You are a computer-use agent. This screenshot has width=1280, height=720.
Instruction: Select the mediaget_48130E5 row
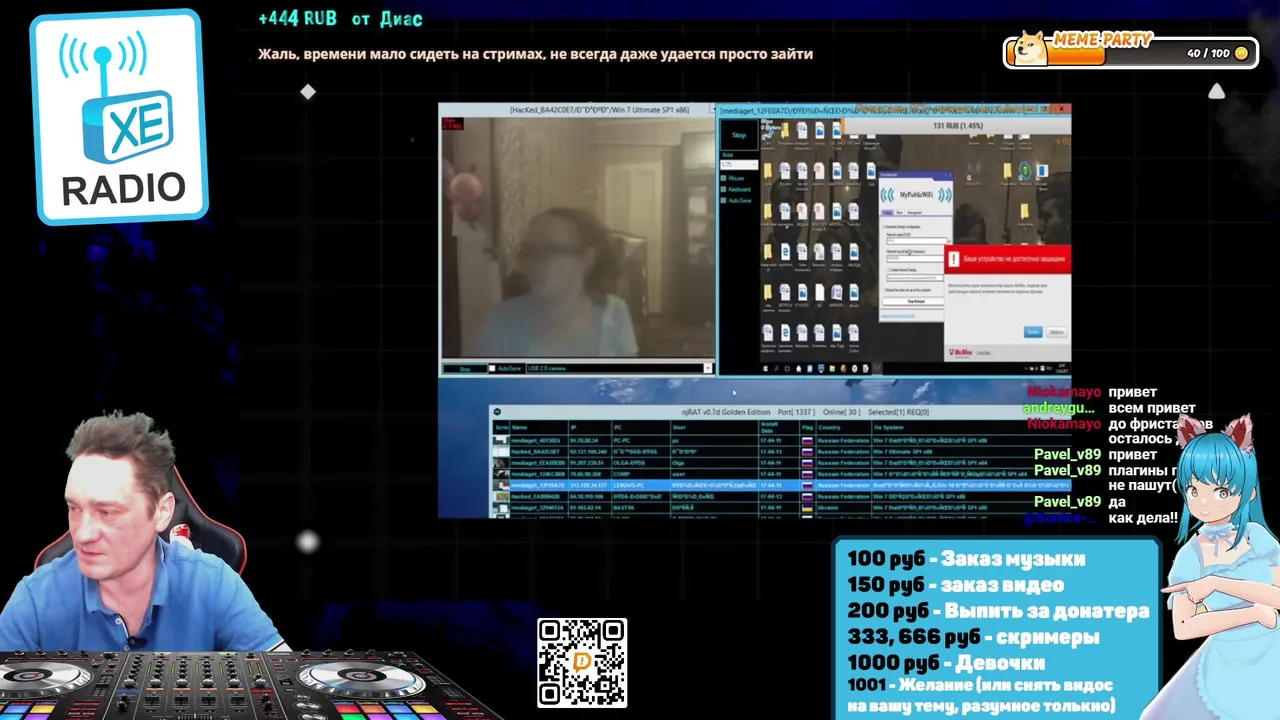pos(782,440)
